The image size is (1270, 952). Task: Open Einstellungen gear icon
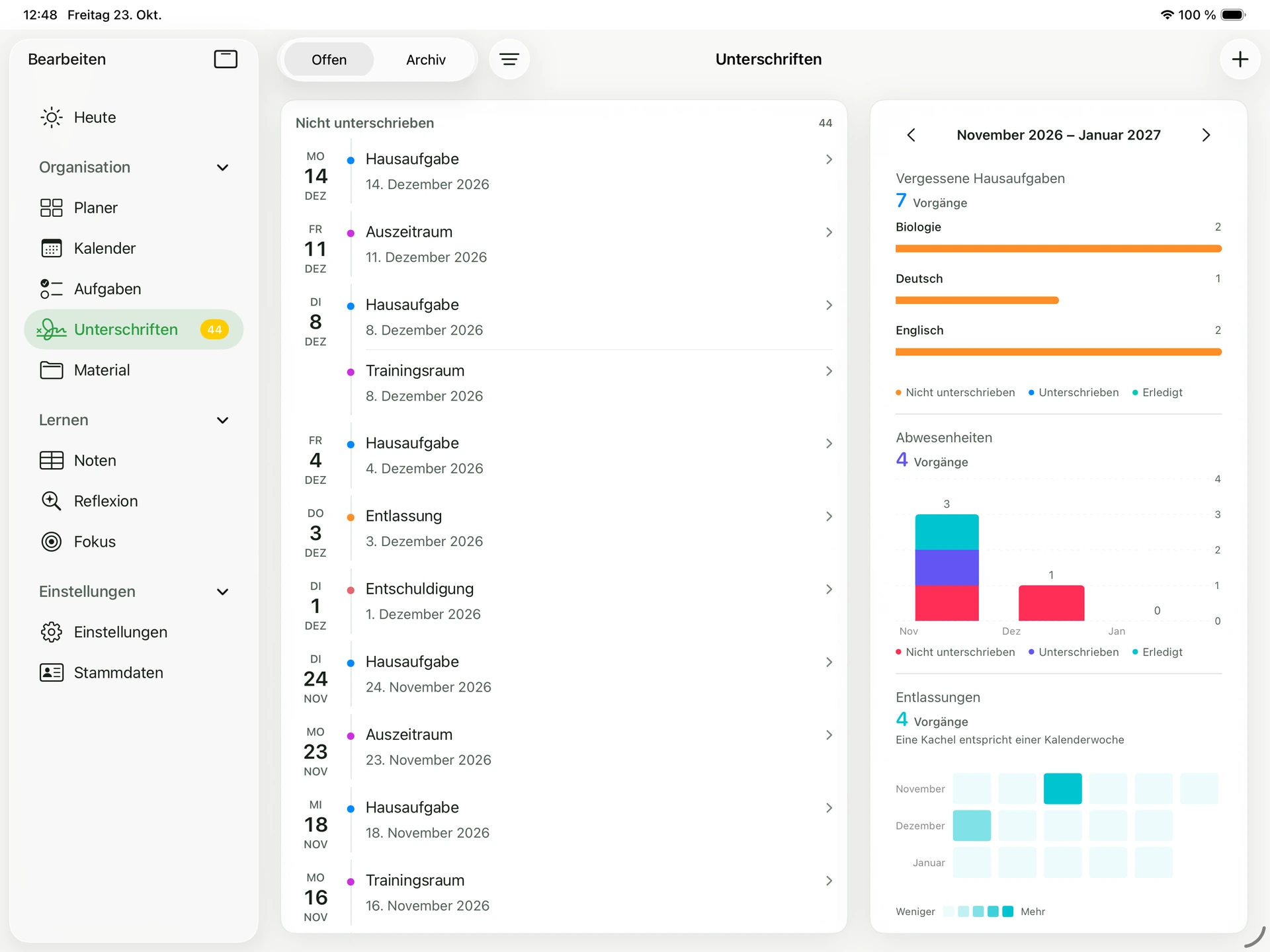point(52,632)
